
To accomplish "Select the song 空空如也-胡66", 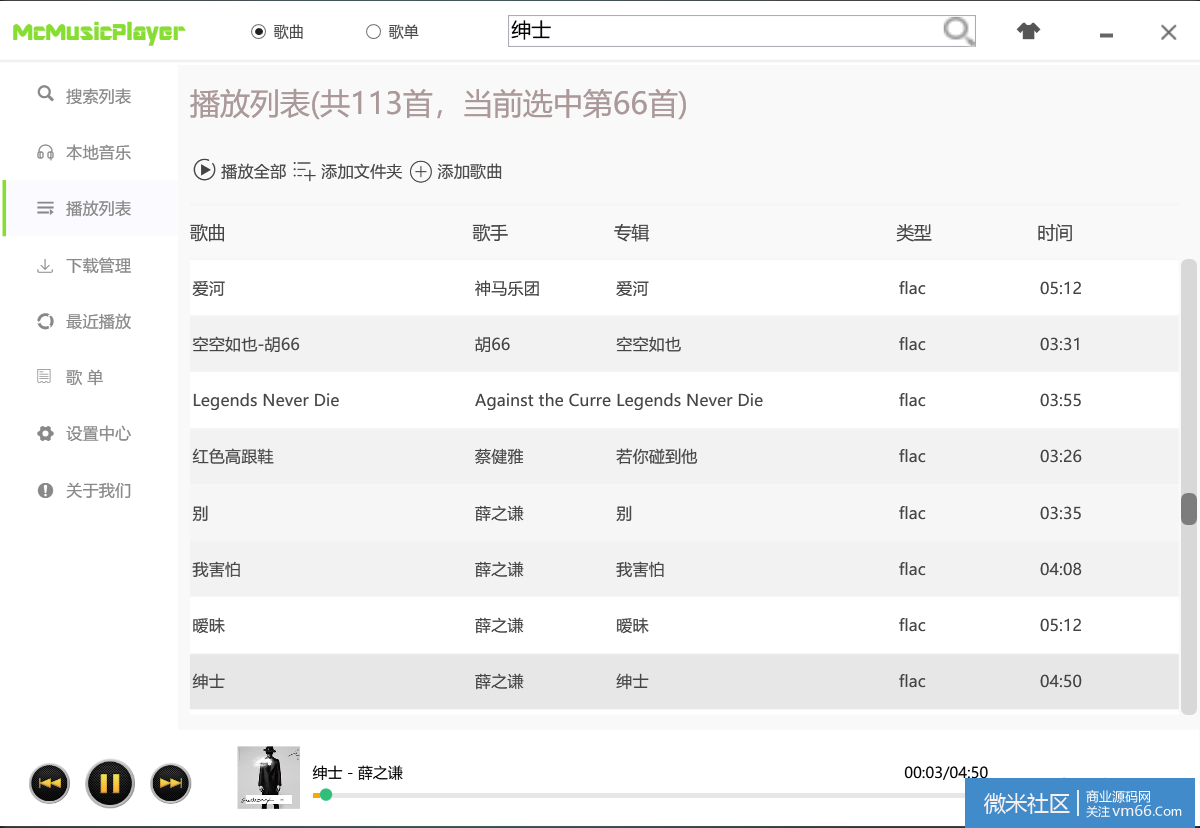I will coord(684,344).
